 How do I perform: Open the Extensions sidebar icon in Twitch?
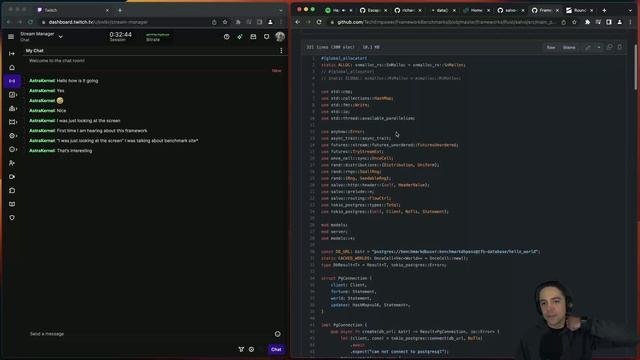point(12,191)
